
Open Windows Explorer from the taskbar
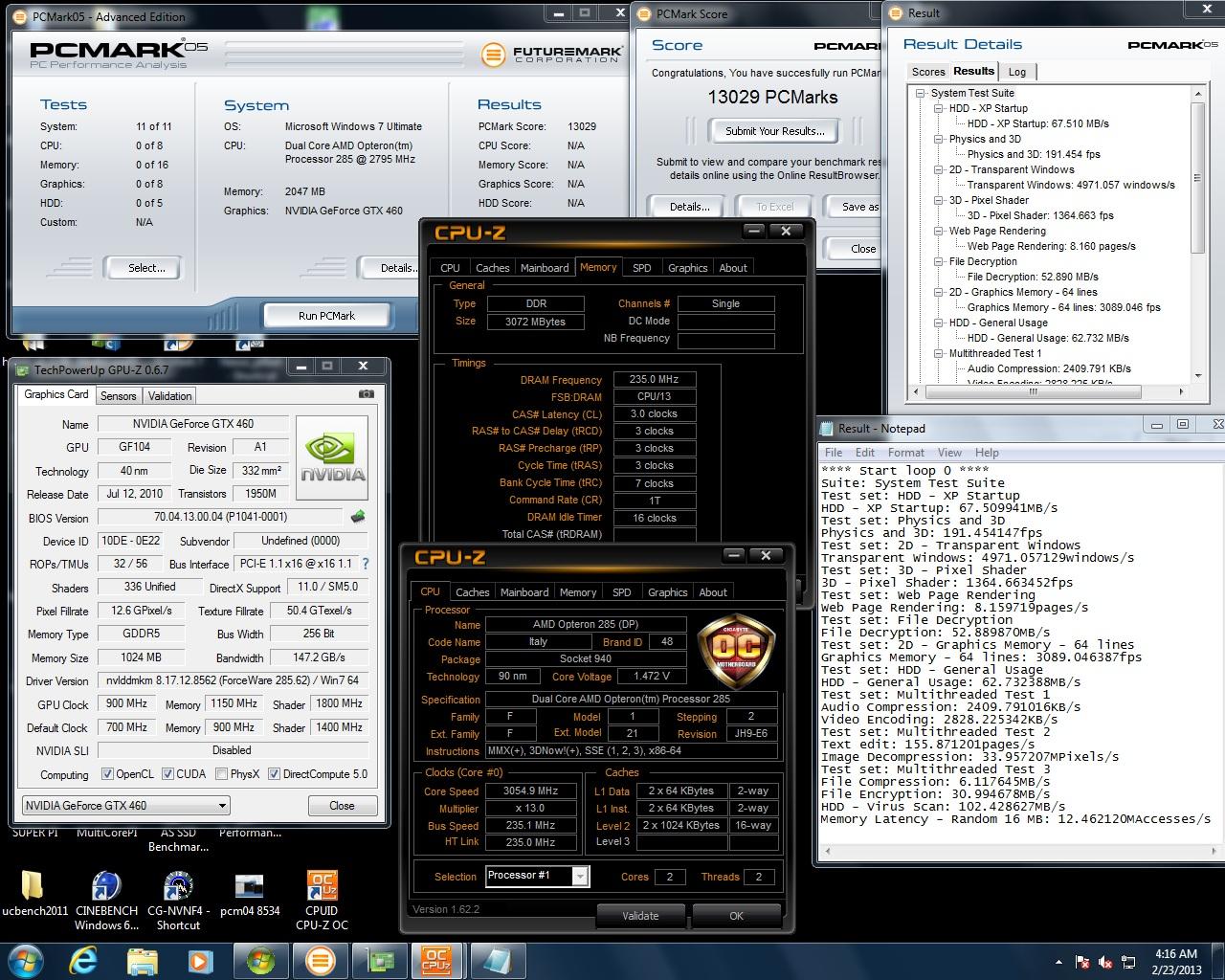[x=142, y=960]
